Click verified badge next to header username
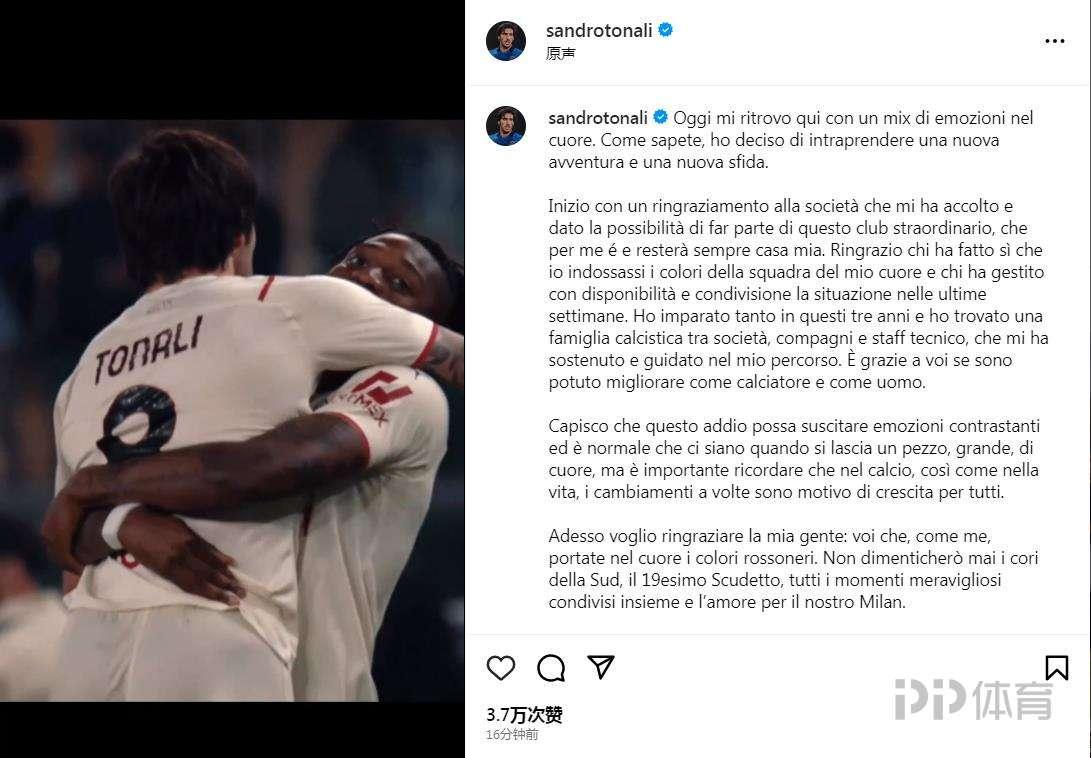 pos(665,30)
